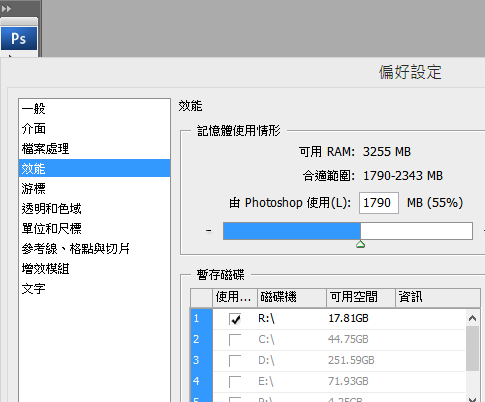Select scratch disk row number 1

[201, 319]
